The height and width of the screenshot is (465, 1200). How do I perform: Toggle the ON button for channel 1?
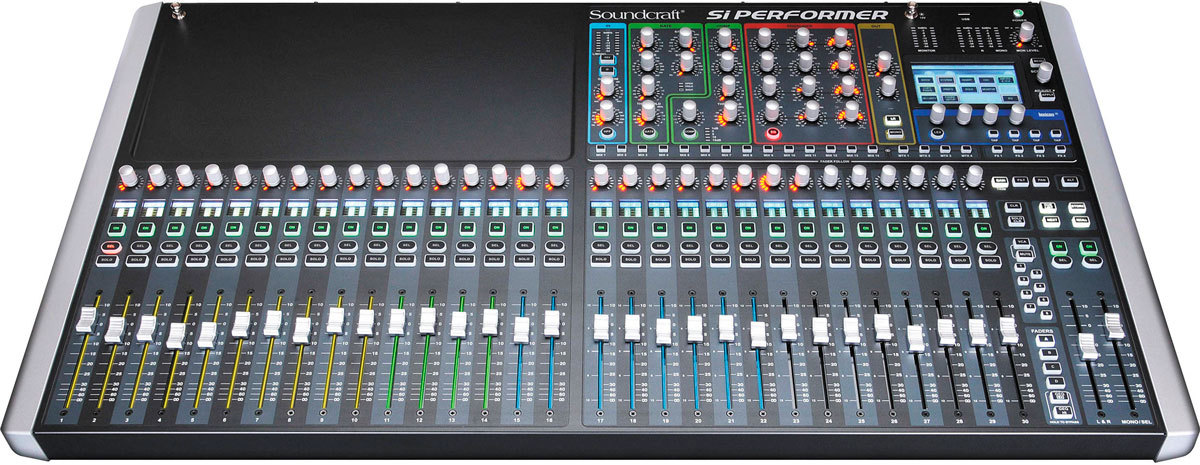click(114, 228)
